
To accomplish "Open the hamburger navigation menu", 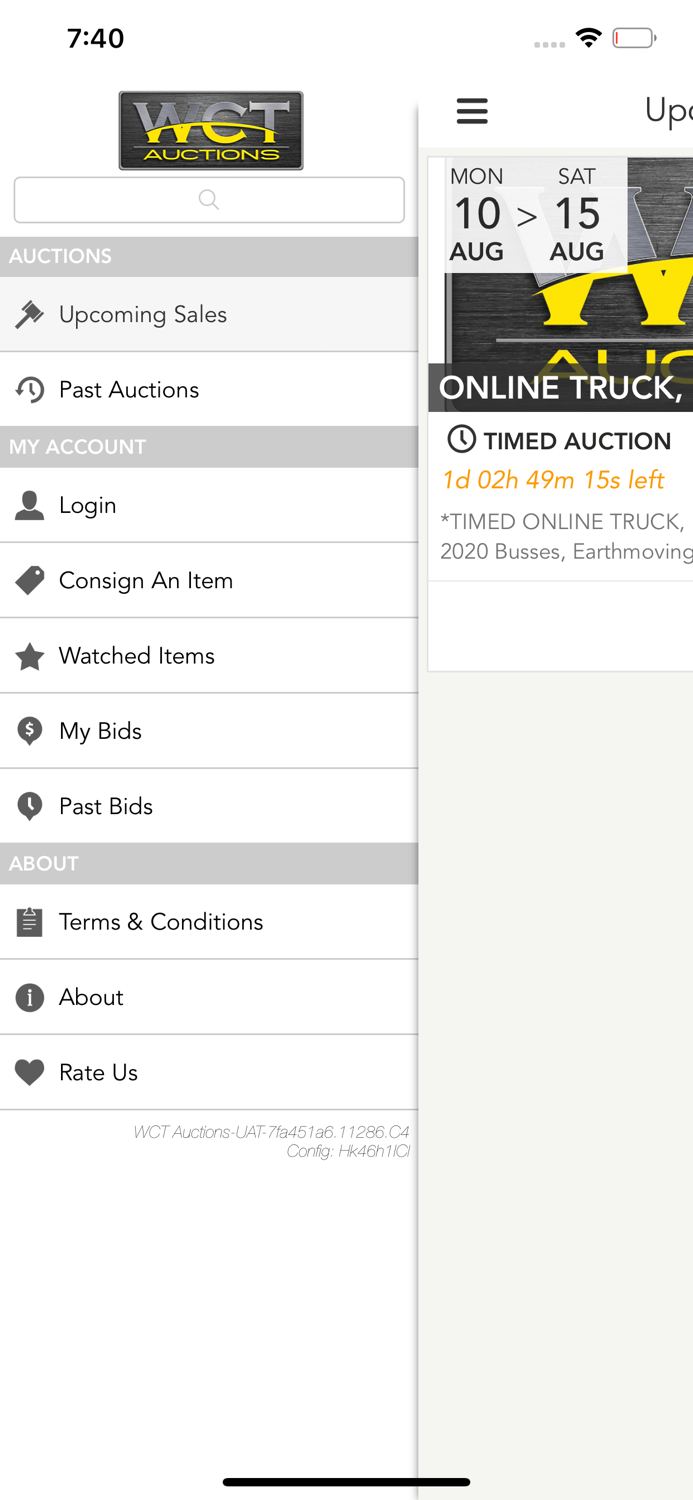I will (472, 111).
